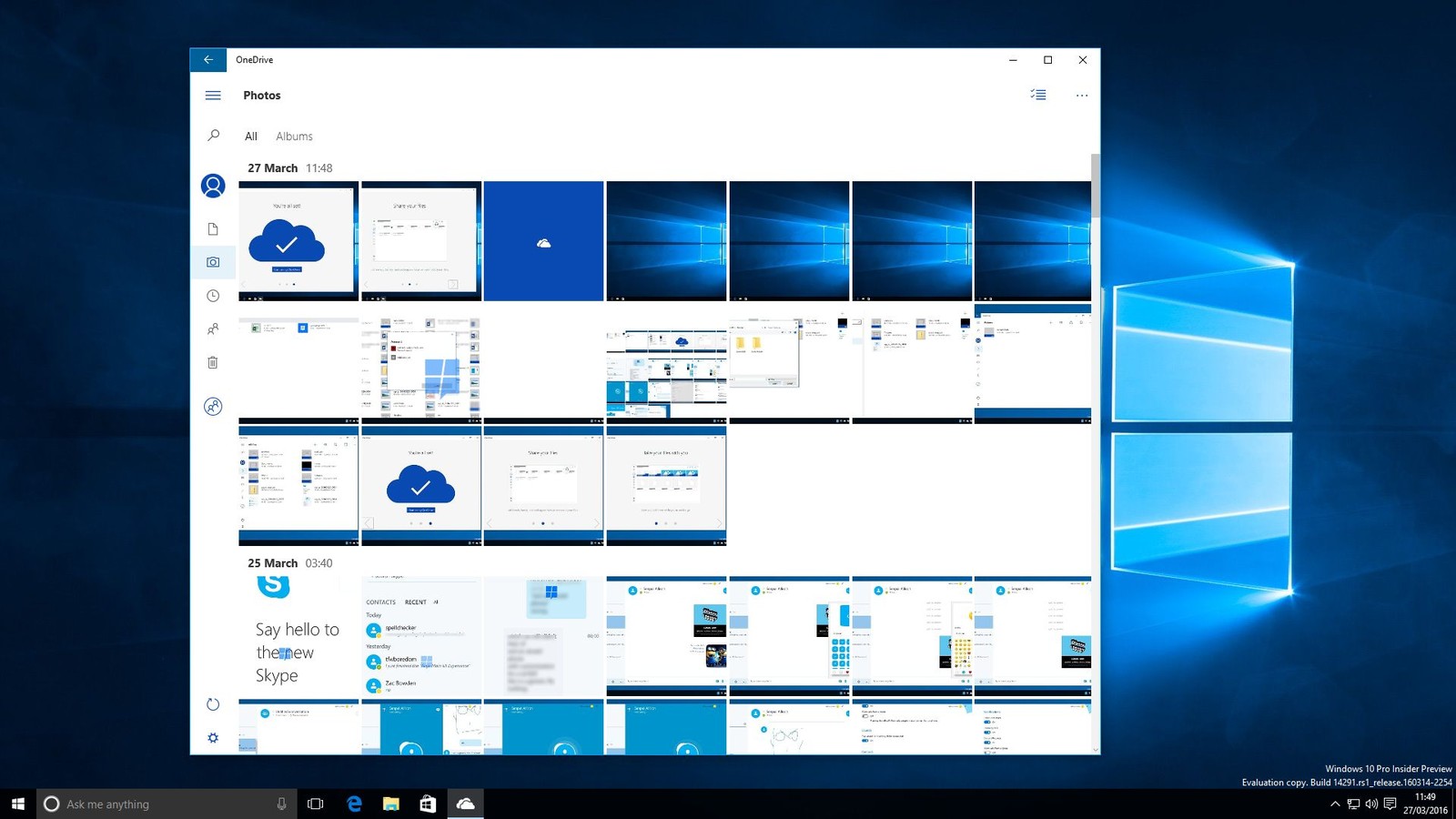1456x819 pixels.
Task: Select the Photos camera icon in sidebar
Action: [213, 262]
